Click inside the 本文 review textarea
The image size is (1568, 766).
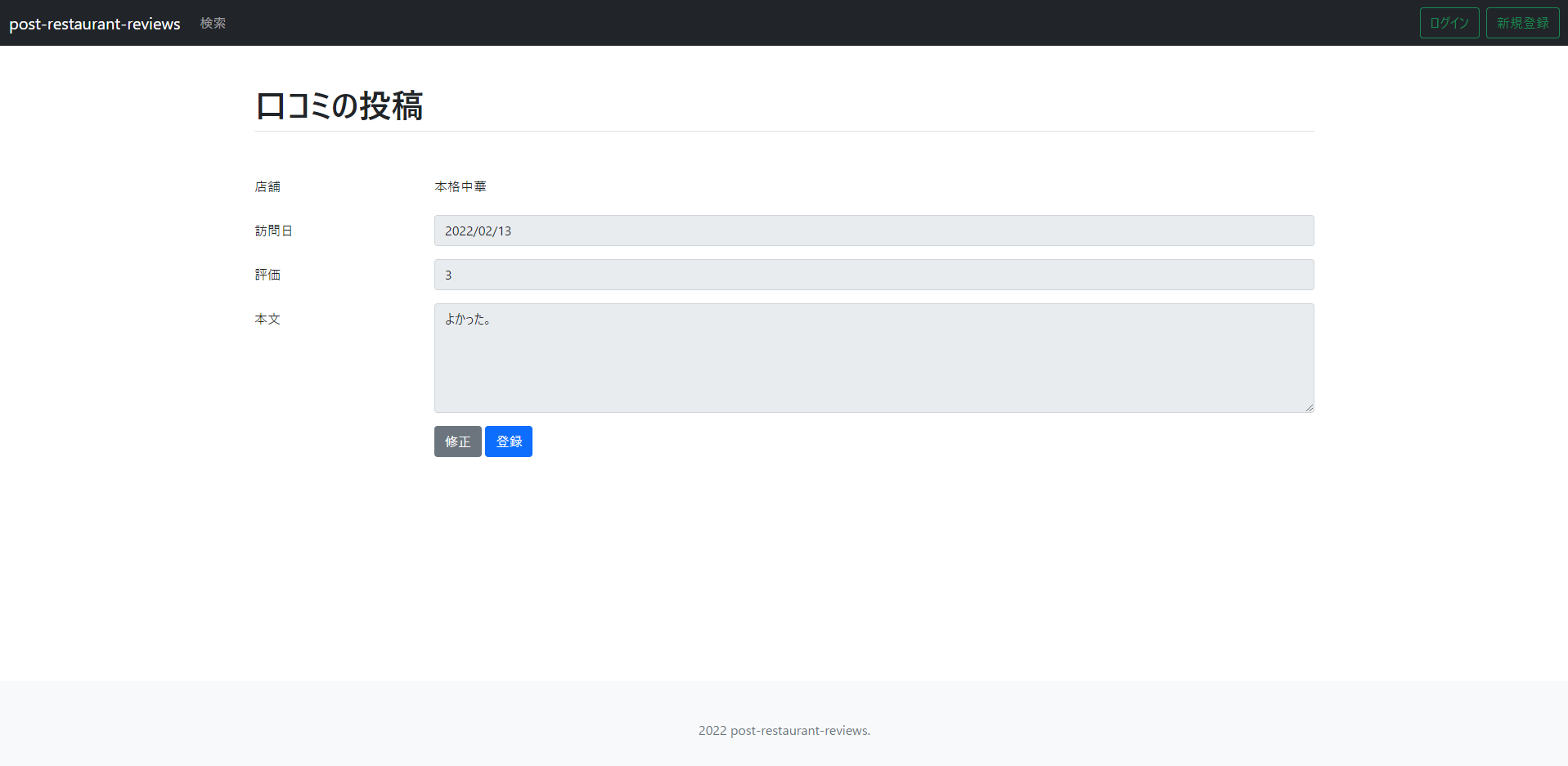point(873,358)
